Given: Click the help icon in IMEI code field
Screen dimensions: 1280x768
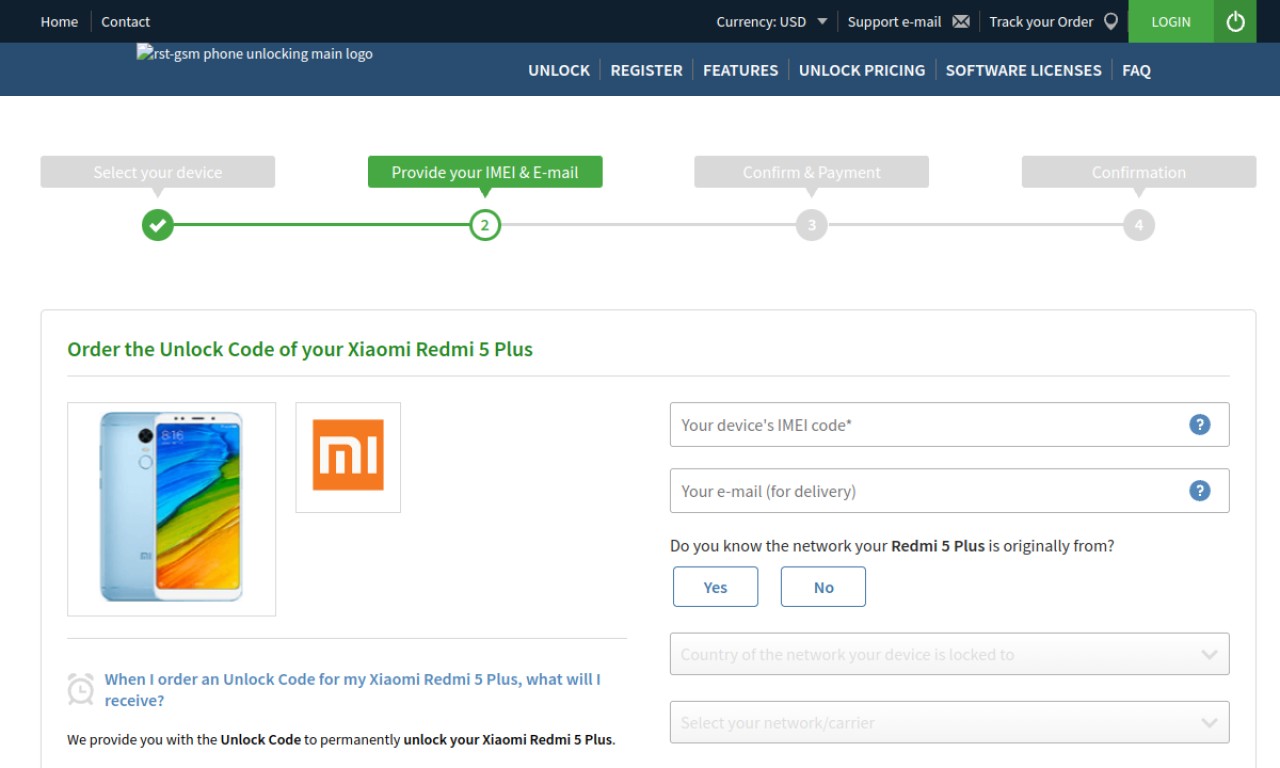Looking at the screenshot, I should click(x=1200, y=424).
